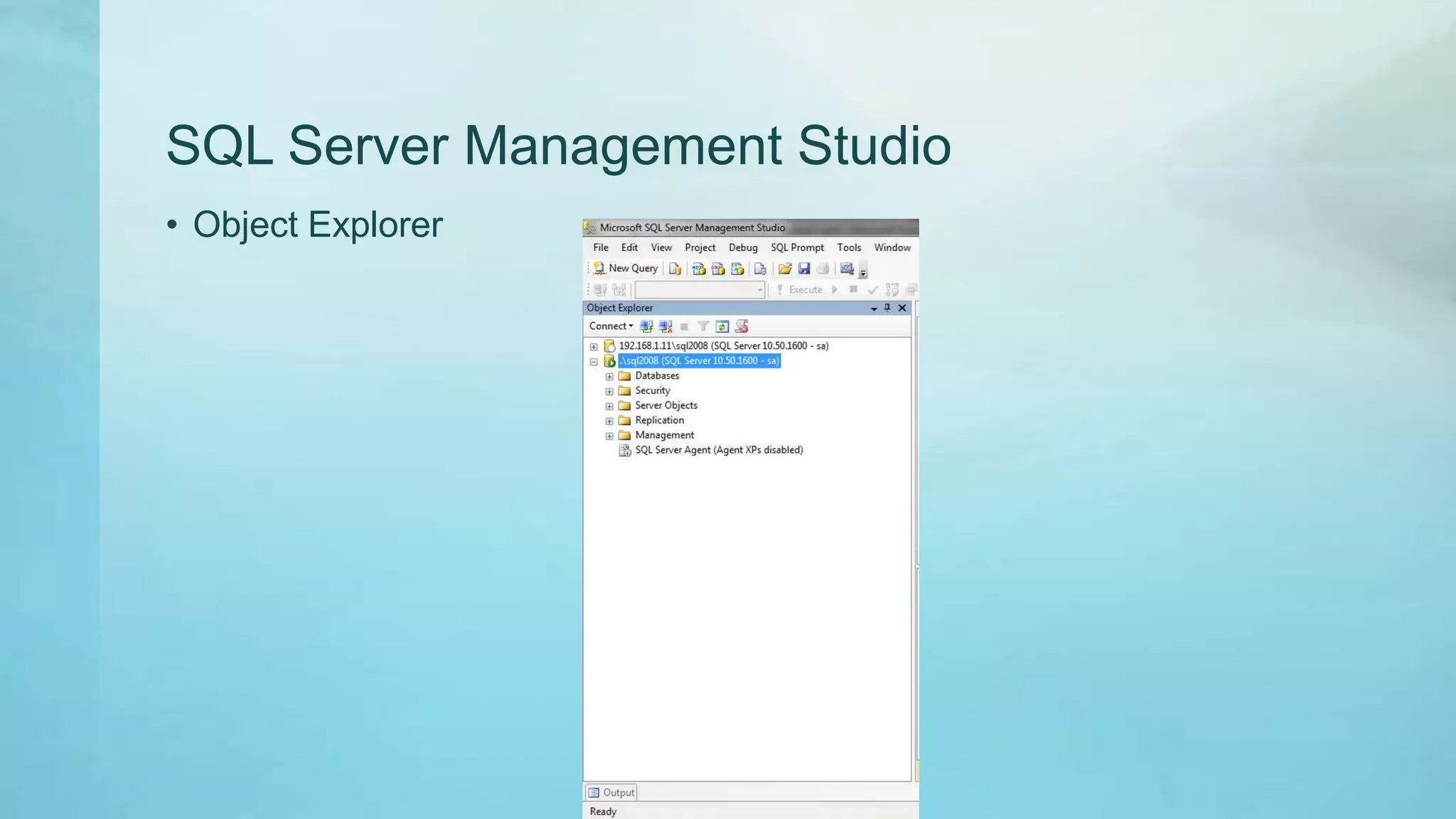Click the SQL Server Agent node icon
Image resolution: width=1456 pixels, height=819 pixels.
coord(625,451)
